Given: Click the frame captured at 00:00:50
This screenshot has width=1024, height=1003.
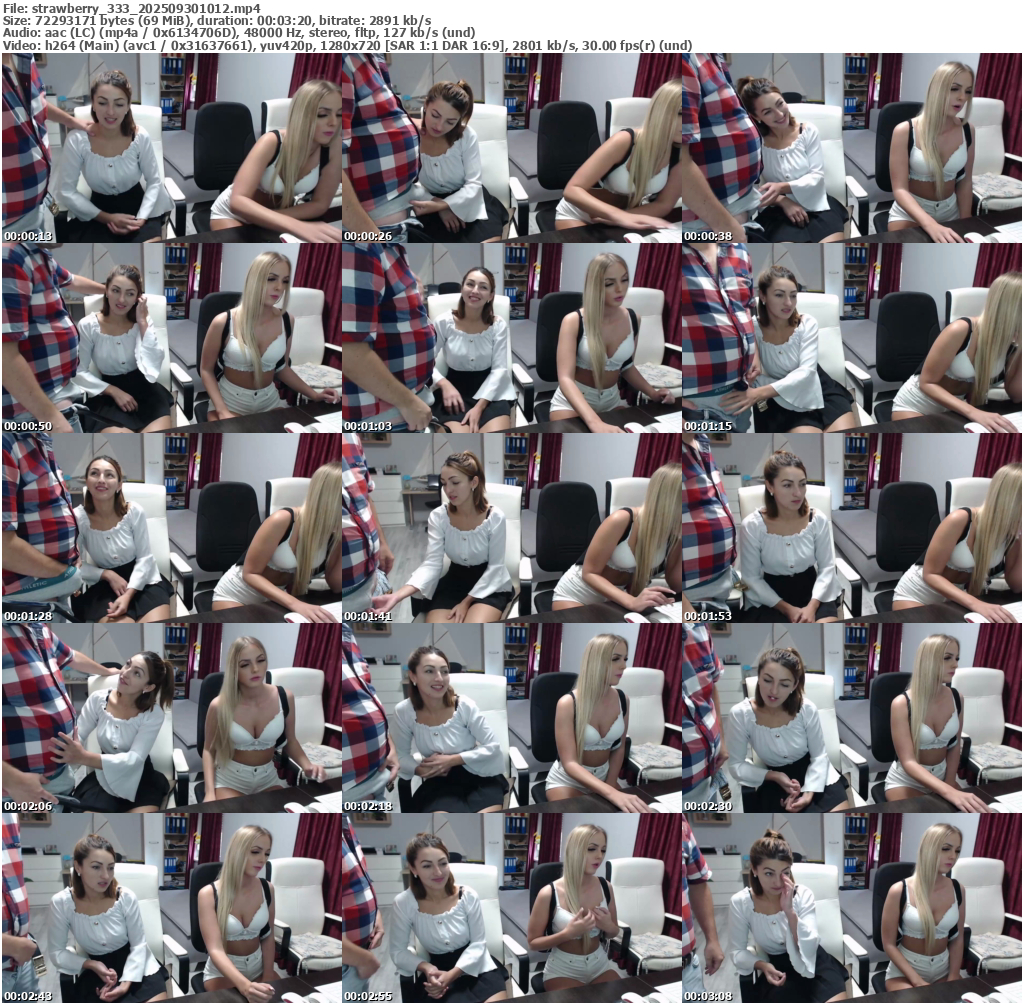Looking at the screenshot, I should (x=171, y=338).
